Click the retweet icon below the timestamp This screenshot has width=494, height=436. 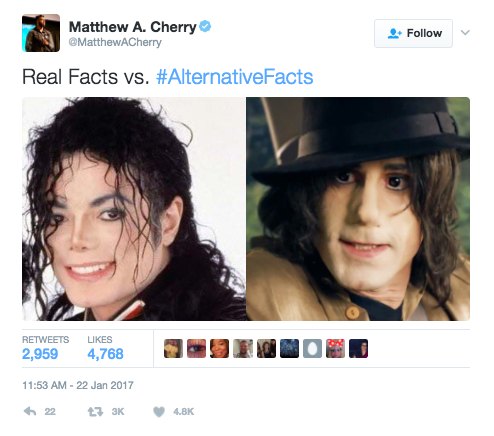click(x=95, y=412)
